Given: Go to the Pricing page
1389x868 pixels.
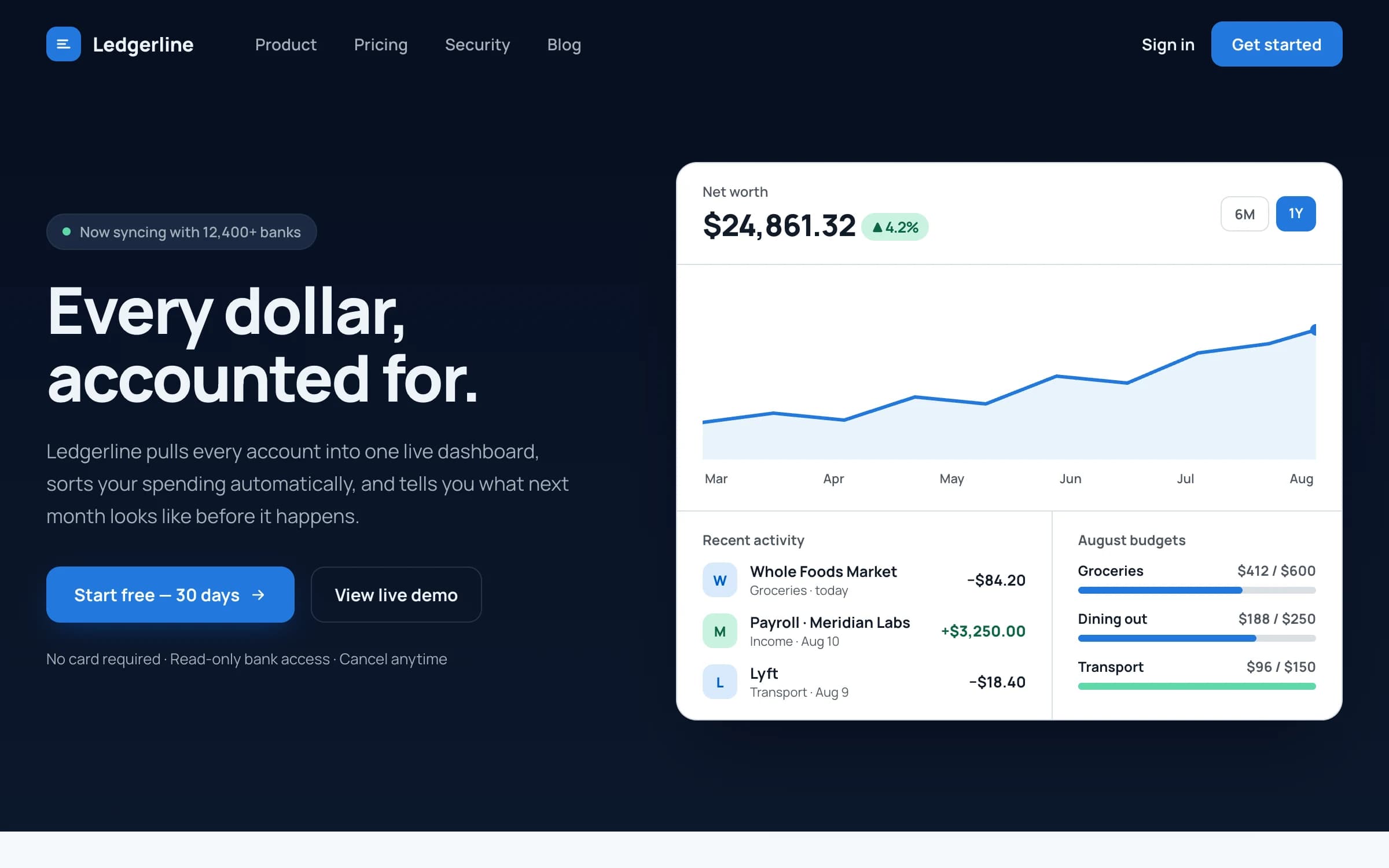Looking at the screenshot, I should pos(381,45).
